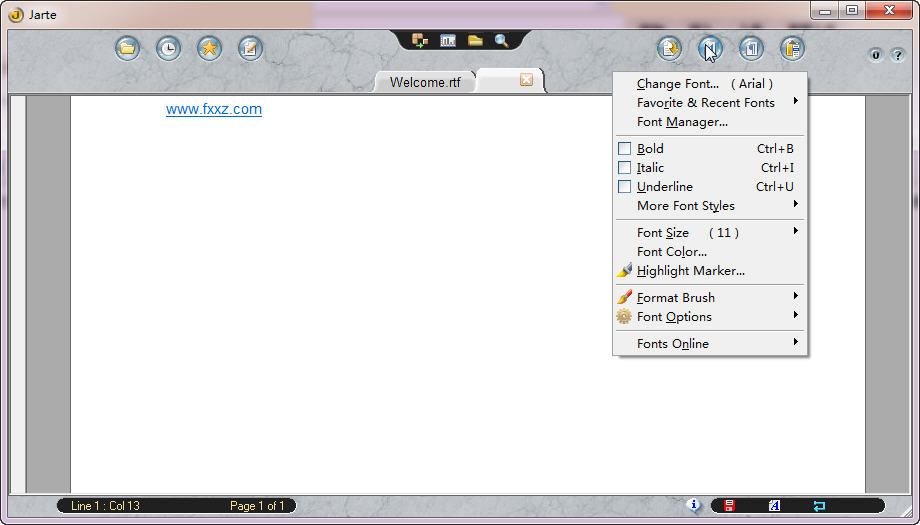
Task: Open the Edit menu notepad icon
Action: coord(251,48)
